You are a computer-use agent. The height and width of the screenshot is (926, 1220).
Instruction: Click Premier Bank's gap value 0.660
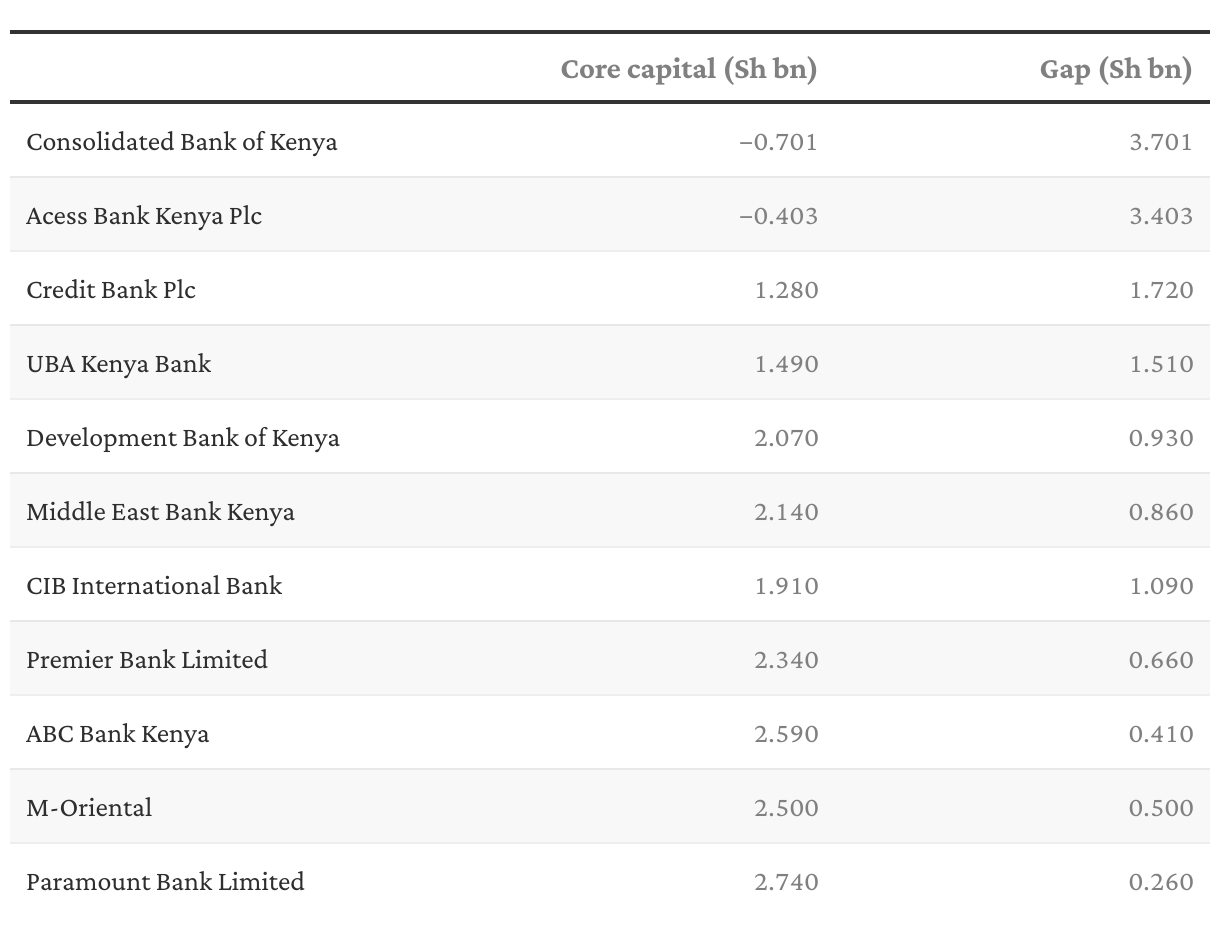click(x=1161, y=660)
